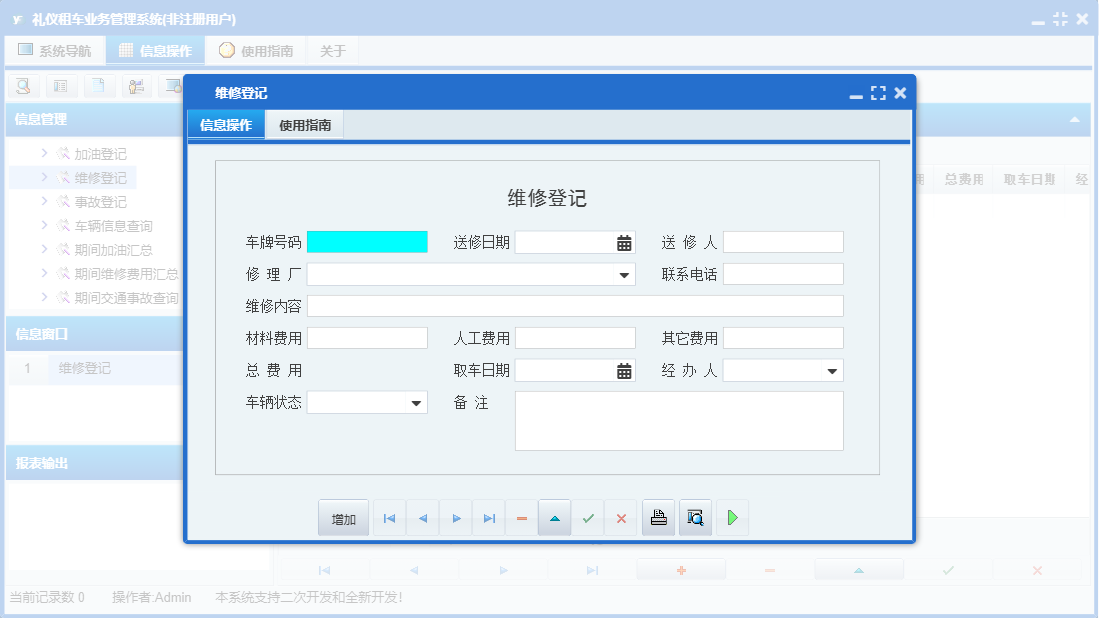The height and width of the screenshot is (618, 1099).
Task: Select the next record arrow icon
Action: coord(456,517)
